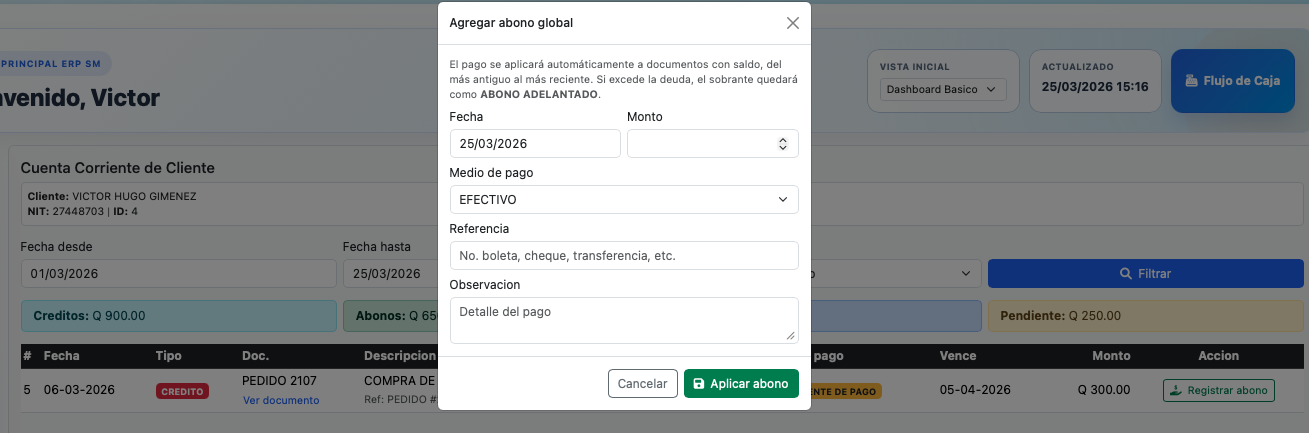Open the Ver documento link
The width and height of the screenshot is (1309, 433).
281,400
